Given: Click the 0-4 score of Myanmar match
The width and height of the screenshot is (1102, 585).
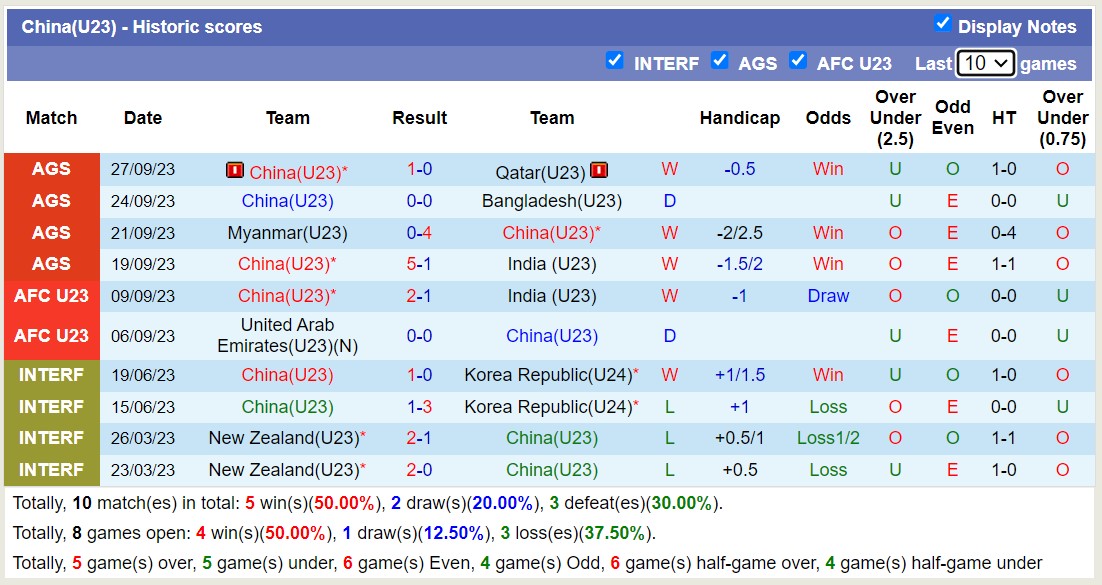Looking at the screenshot, I should [x=419, y=233].
